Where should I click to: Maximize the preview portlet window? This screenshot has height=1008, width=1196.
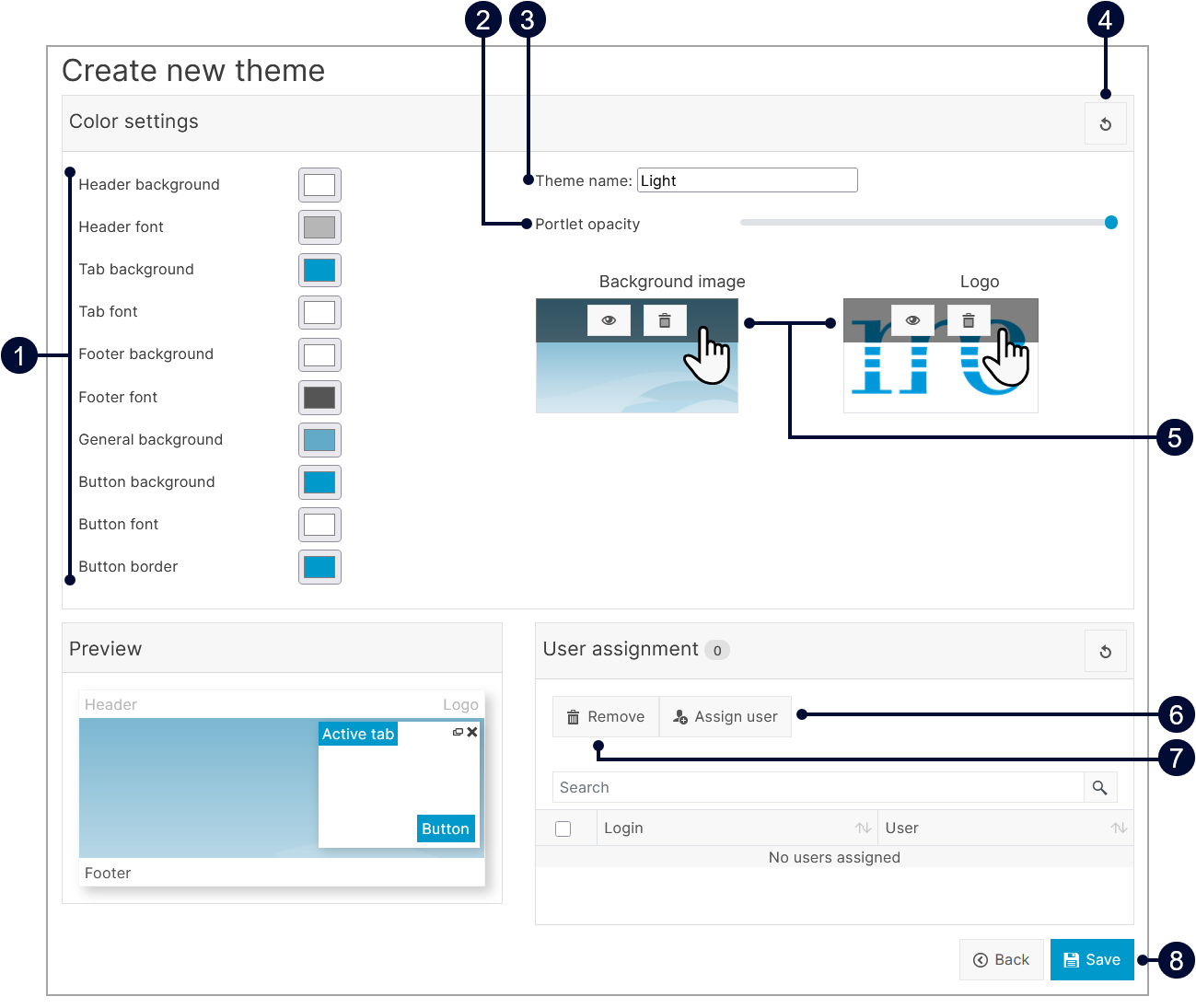(458, 732)
